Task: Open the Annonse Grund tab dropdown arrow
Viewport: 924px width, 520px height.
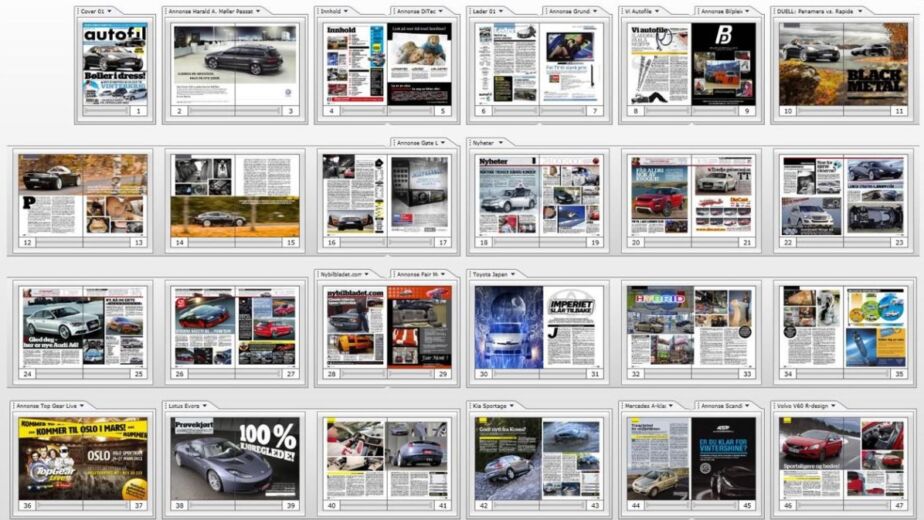Action: click(595, 11)
